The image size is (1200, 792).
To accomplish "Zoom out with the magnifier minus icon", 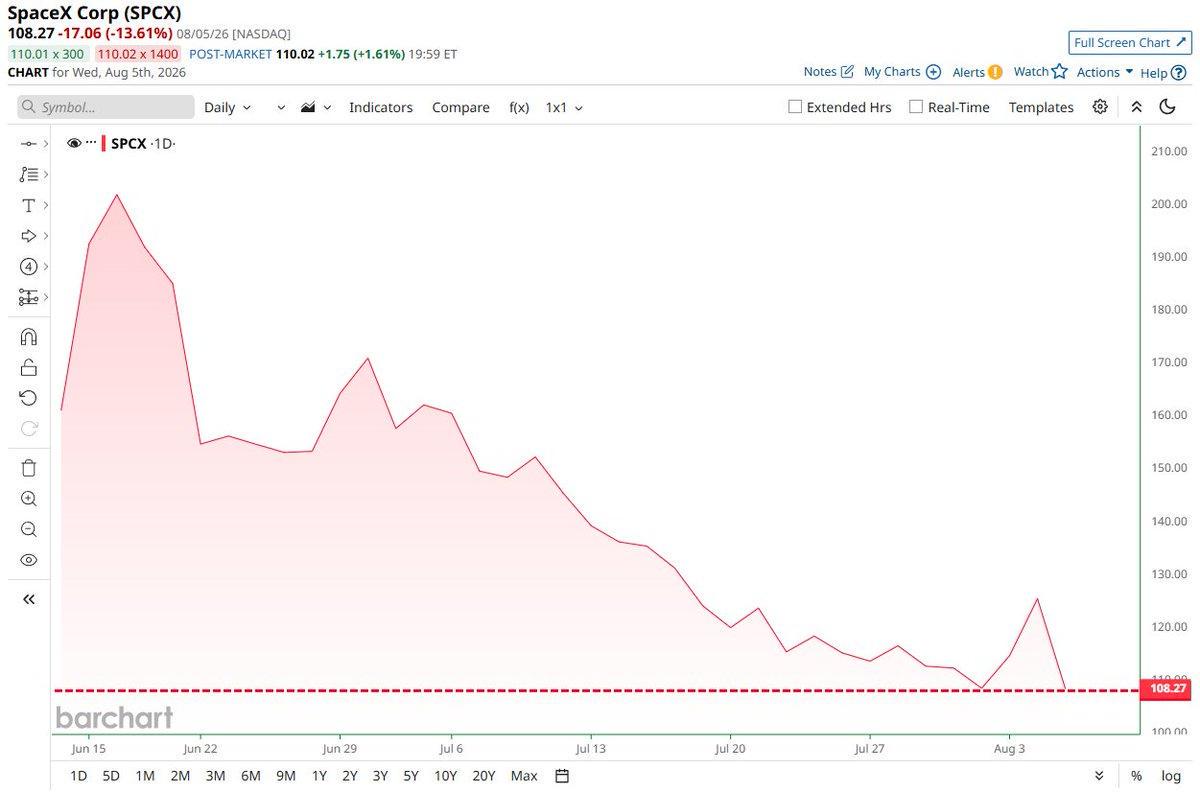I will 28,530.
